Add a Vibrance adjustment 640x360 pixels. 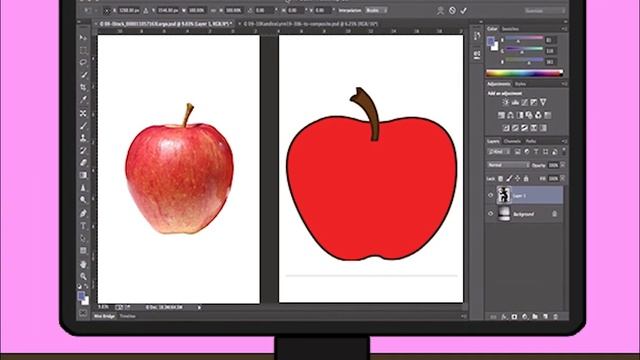coord(543,102)
